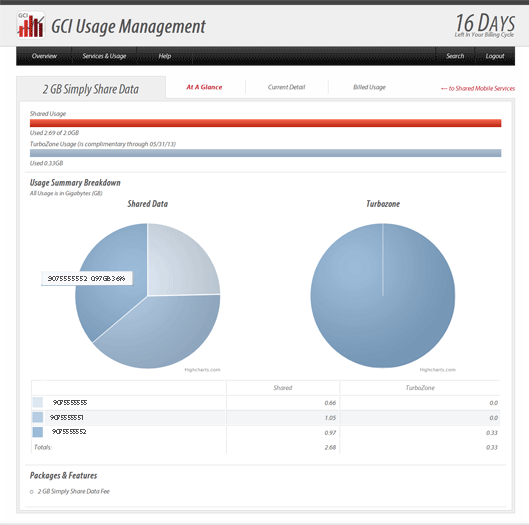Click the swatch for the 0.97 row

[x=37, y=432]
